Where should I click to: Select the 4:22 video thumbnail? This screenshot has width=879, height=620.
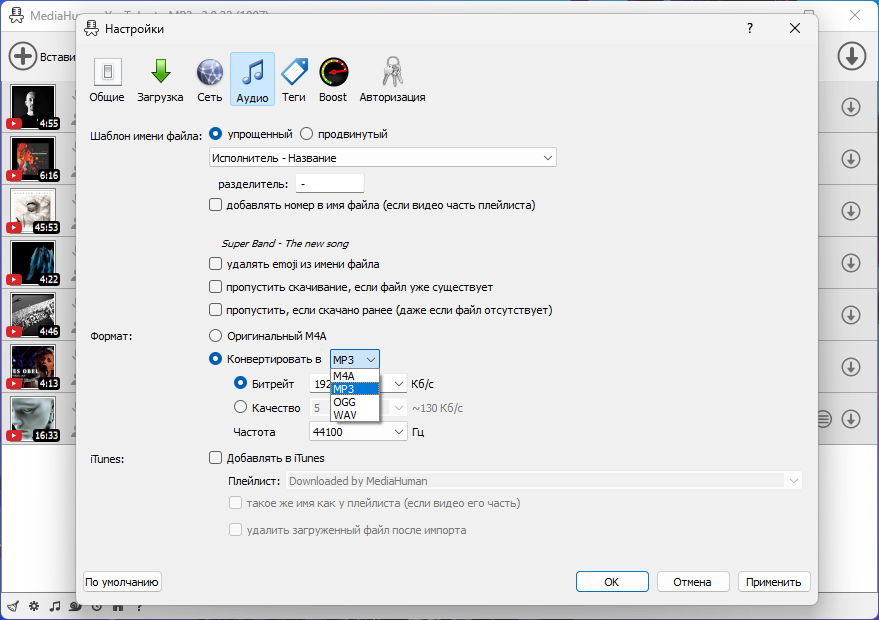point(33,262)
